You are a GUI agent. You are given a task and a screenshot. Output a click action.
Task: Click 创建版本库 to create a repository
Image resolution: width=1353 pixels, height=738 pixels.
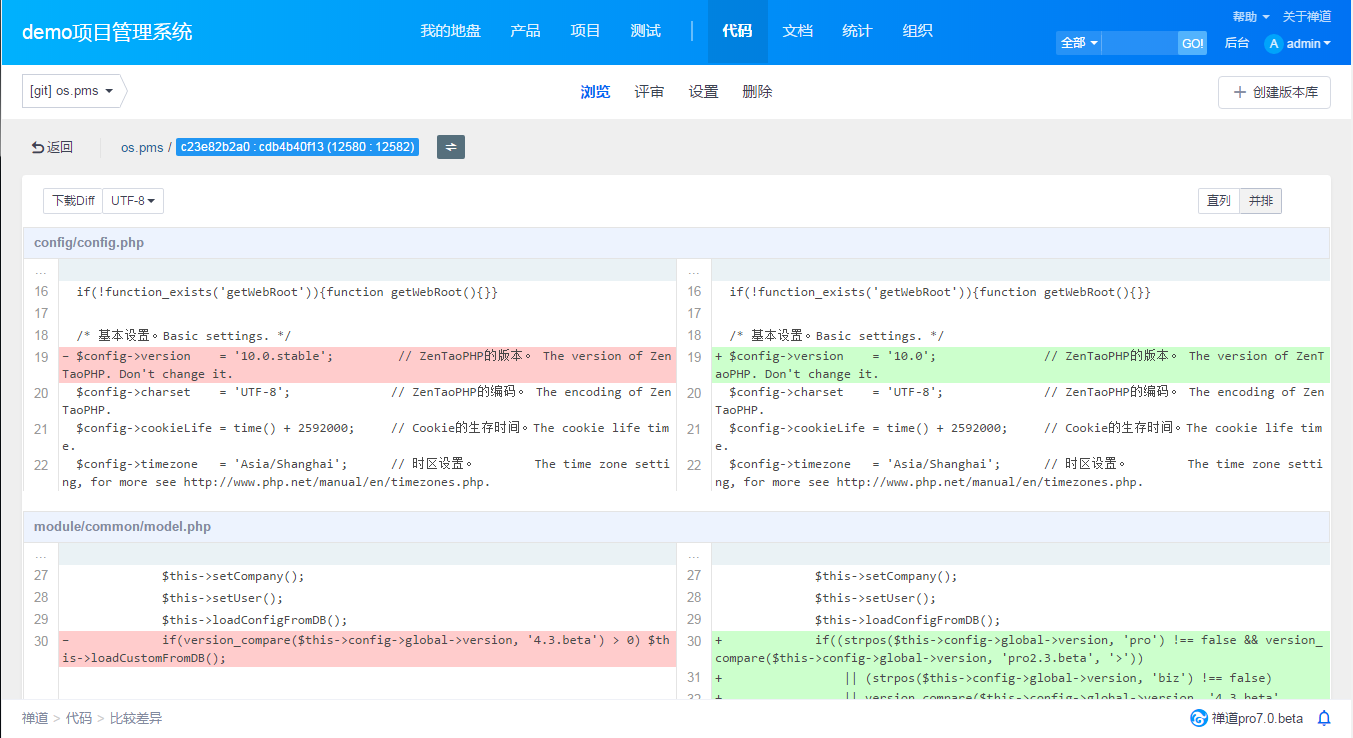pyautogui.click(x=1274, y=92)
